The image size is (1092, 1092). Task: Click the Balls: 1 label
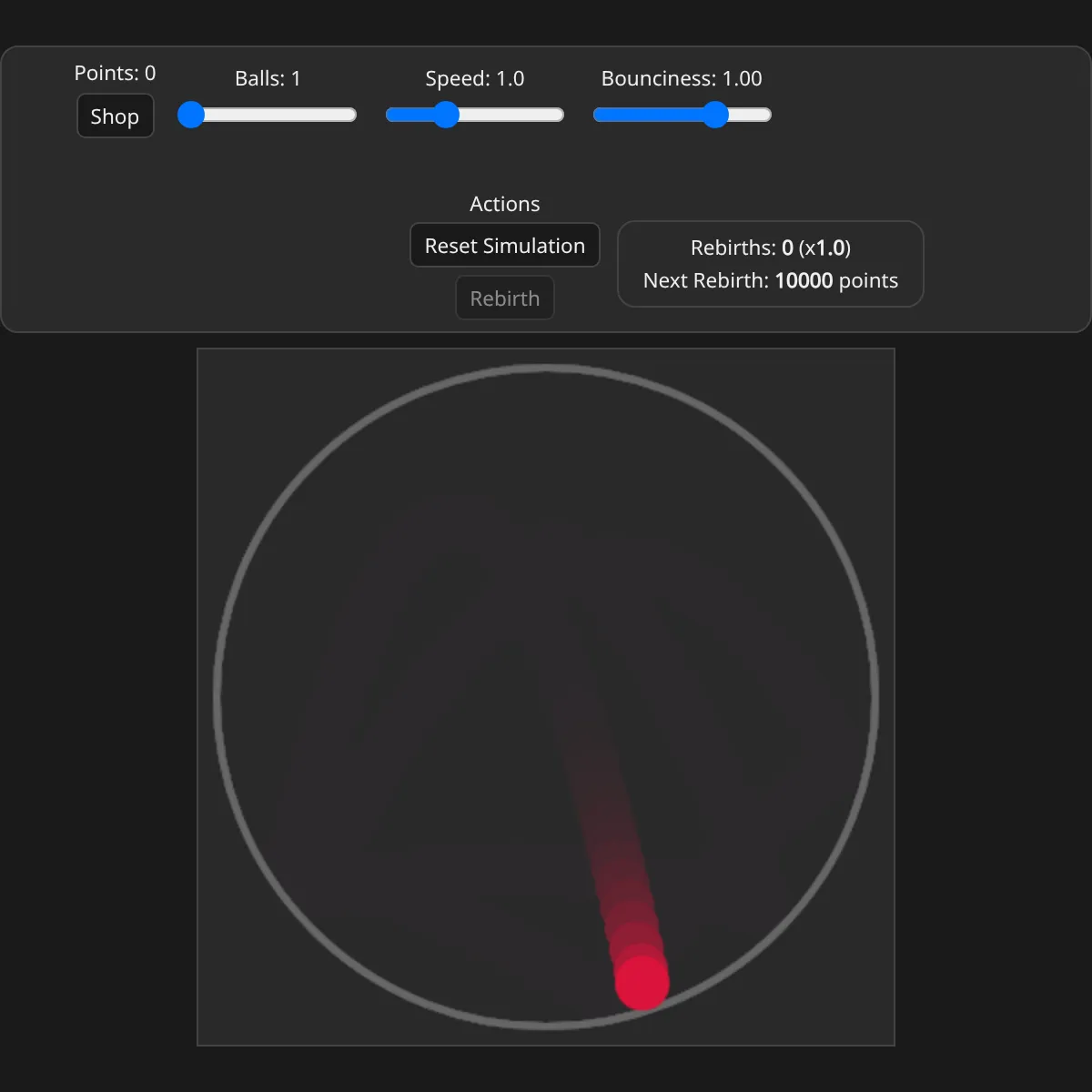(268, 78)
